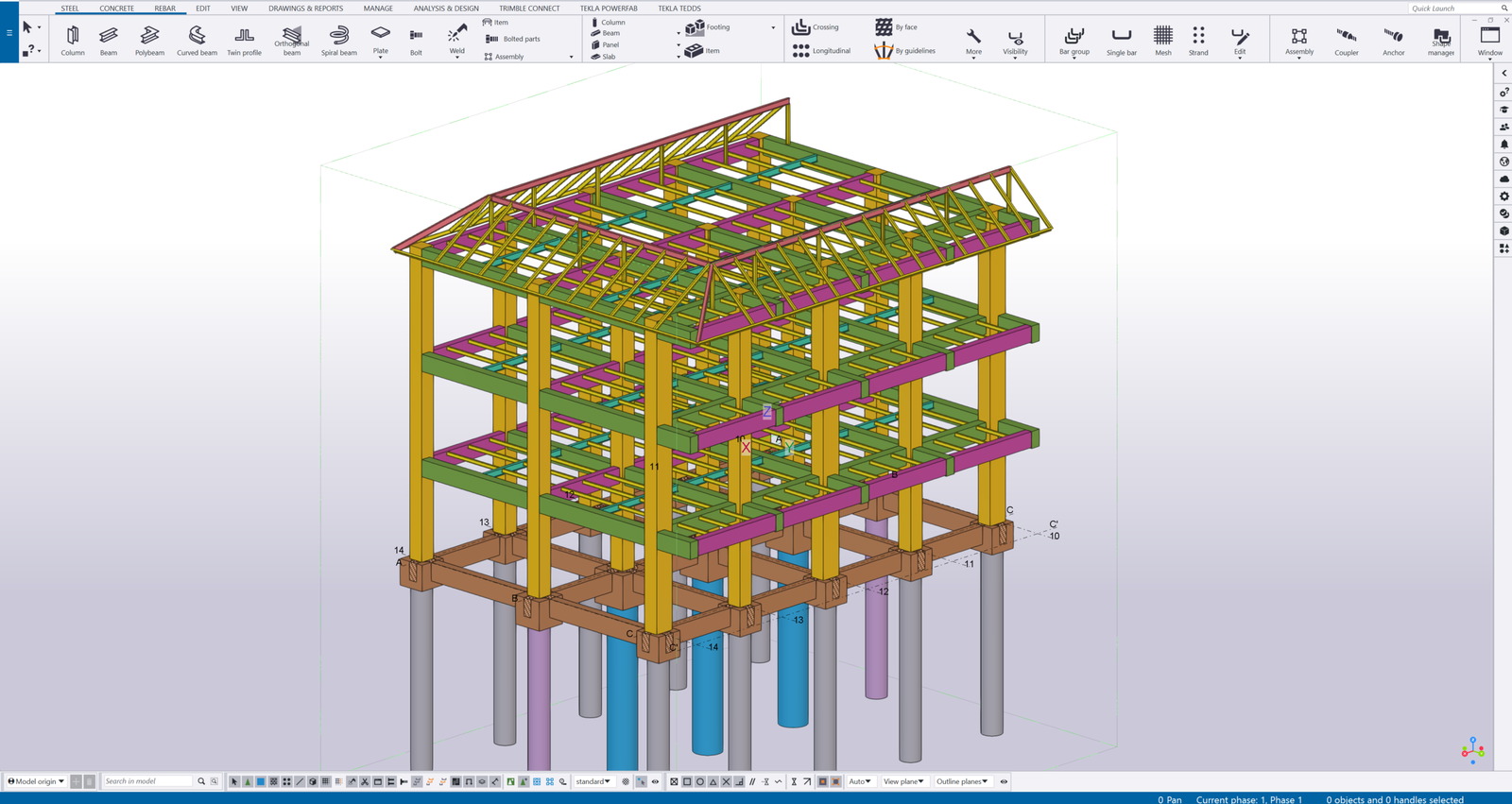Open the Analysis & Design tab
This screenshot has width=1512, height=804.
coord(446,9)
